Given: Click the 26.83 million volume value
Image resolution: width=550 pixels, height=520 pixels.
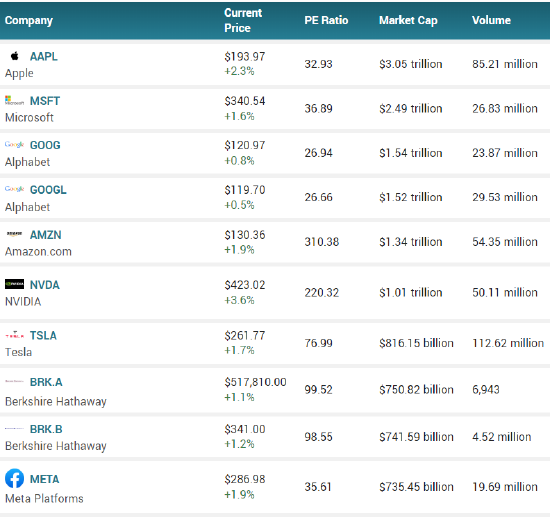Looking at the screenshot, I should pyautogui.click(x=505, y=109).
